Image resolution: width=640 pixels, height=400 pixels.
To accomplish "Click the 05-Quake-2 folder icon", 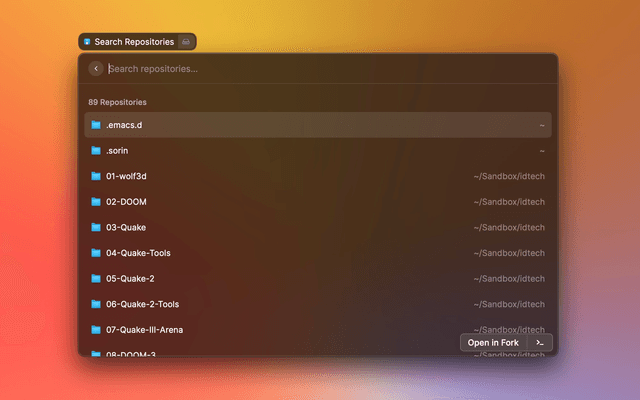I will point(96,279).
